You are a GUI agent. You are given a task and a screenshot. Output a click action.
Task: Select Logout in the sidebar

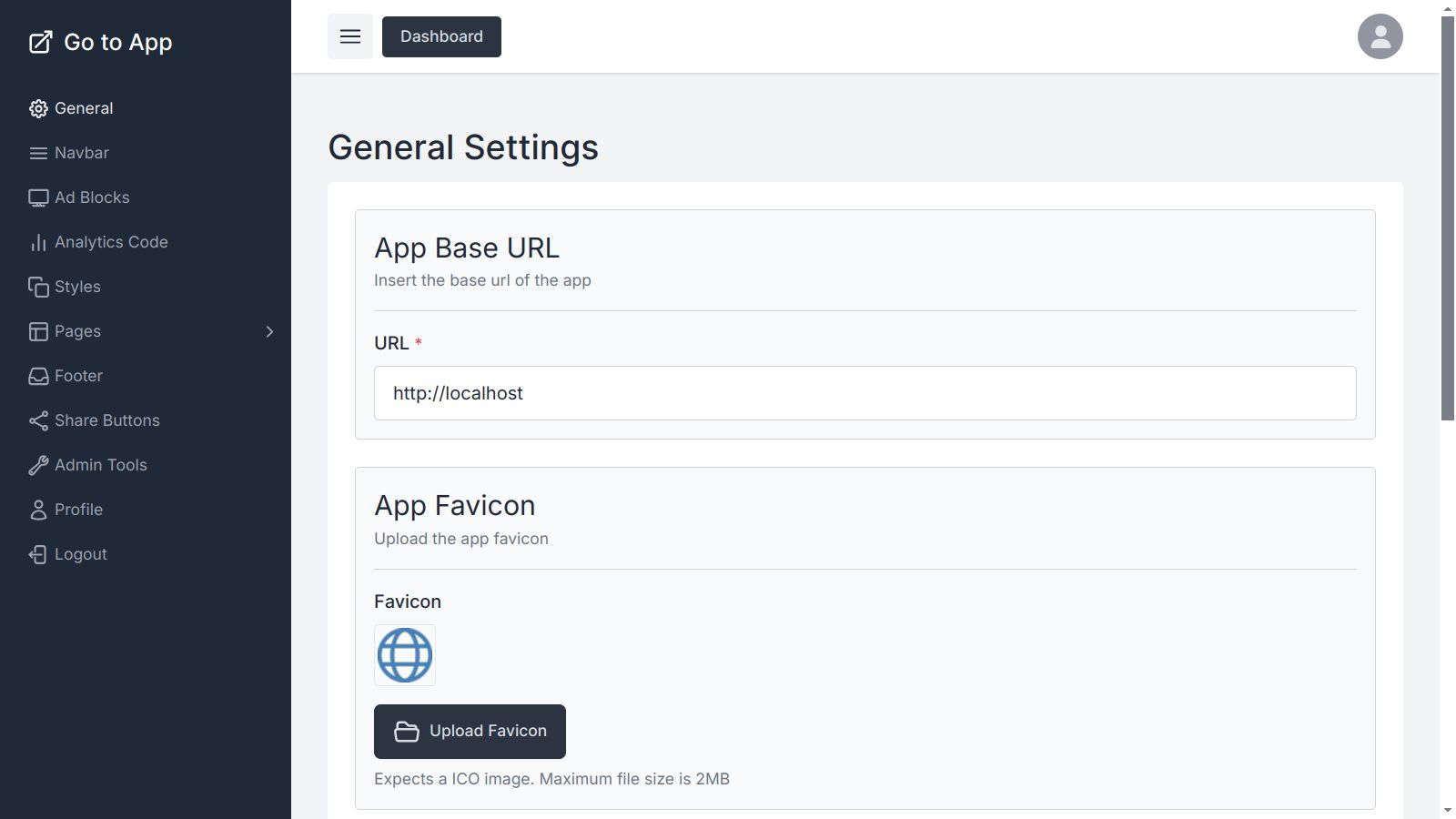tap(80, 554)
